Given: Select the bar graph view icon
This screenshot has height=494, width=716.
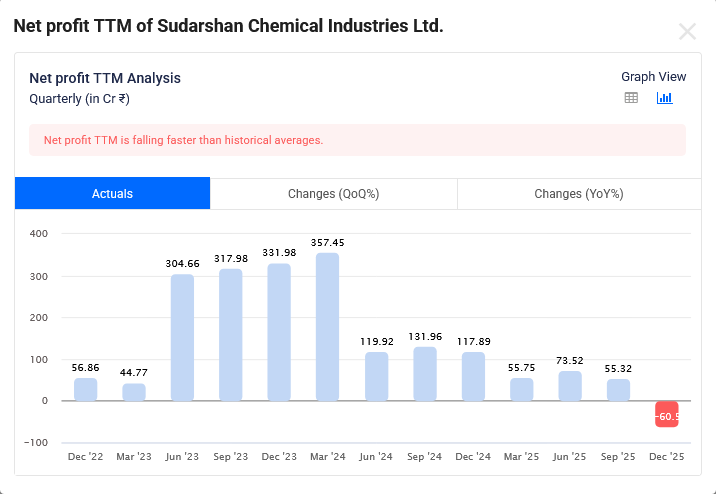Looking at the screenshot, I should (x=664, y=98).
